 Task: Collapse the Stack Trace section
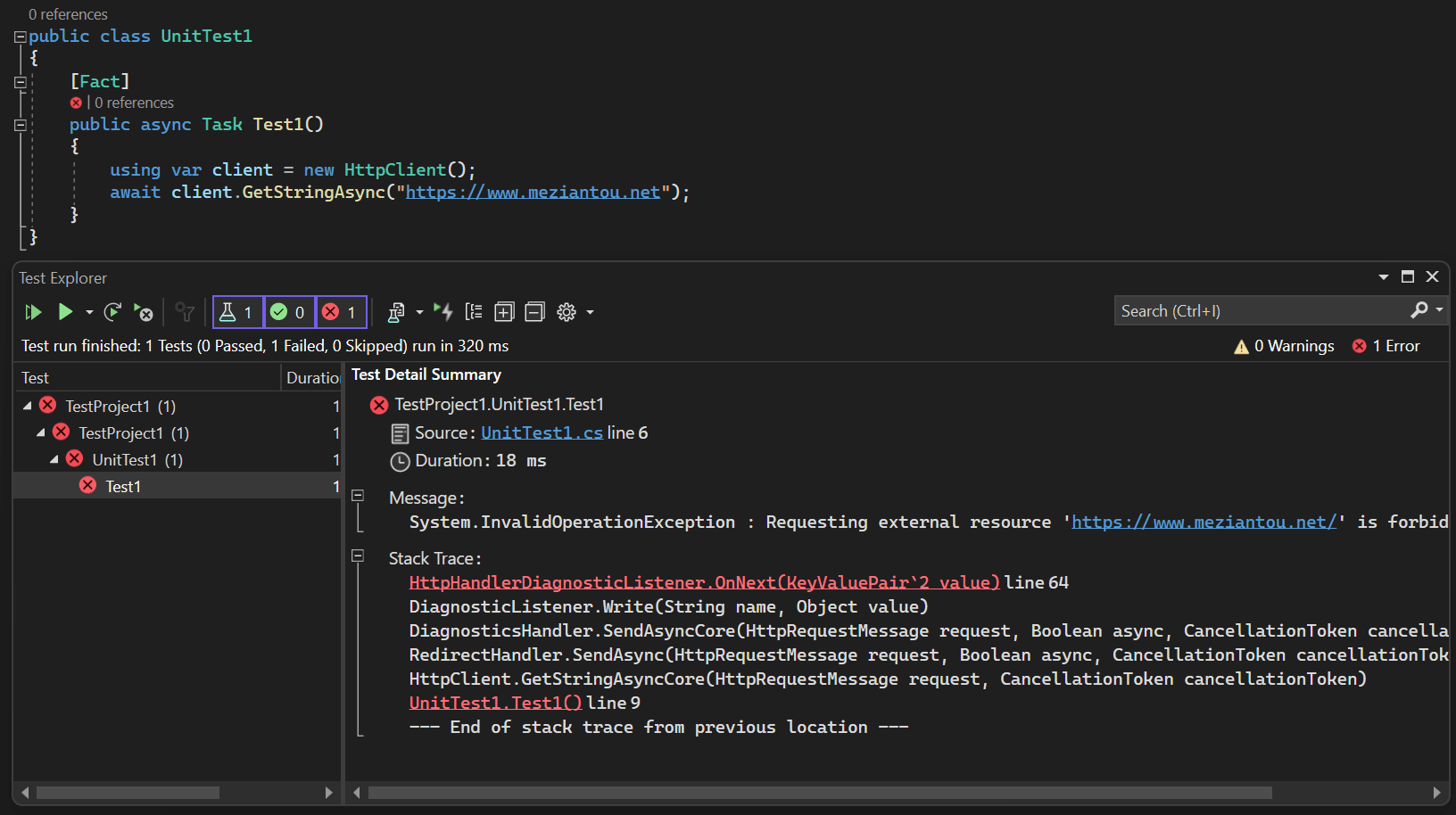pyautogui.click(x=358, y=556)
